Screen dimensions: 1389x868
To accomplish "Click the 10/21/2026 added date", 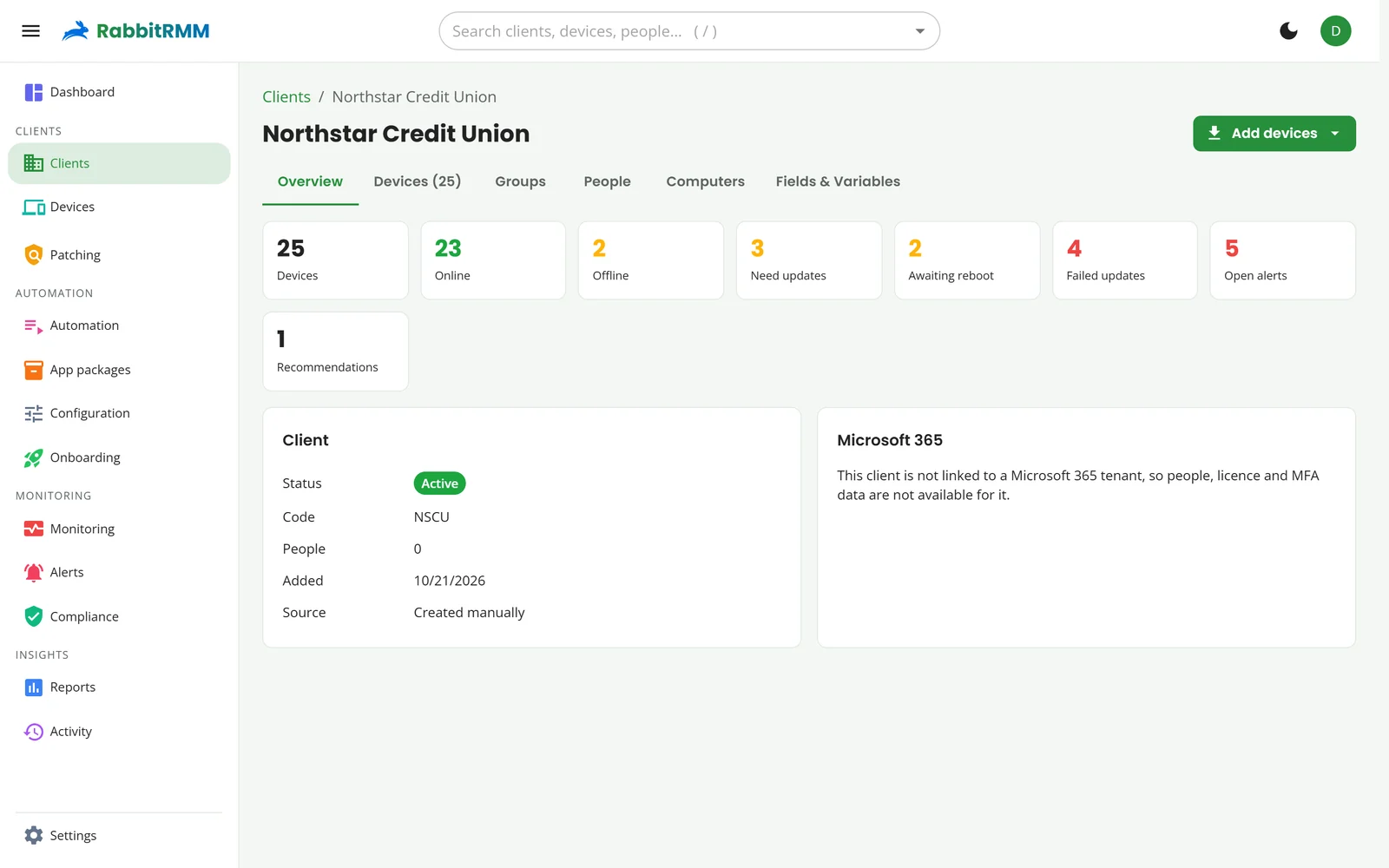I will click(x=450, y=581).
